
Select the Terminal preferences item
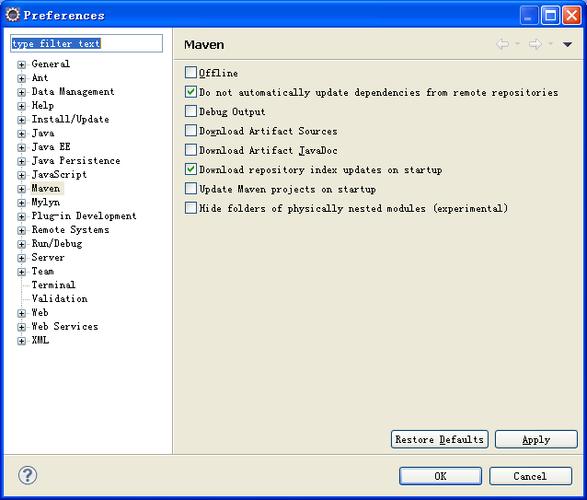(x=53, y=285)
